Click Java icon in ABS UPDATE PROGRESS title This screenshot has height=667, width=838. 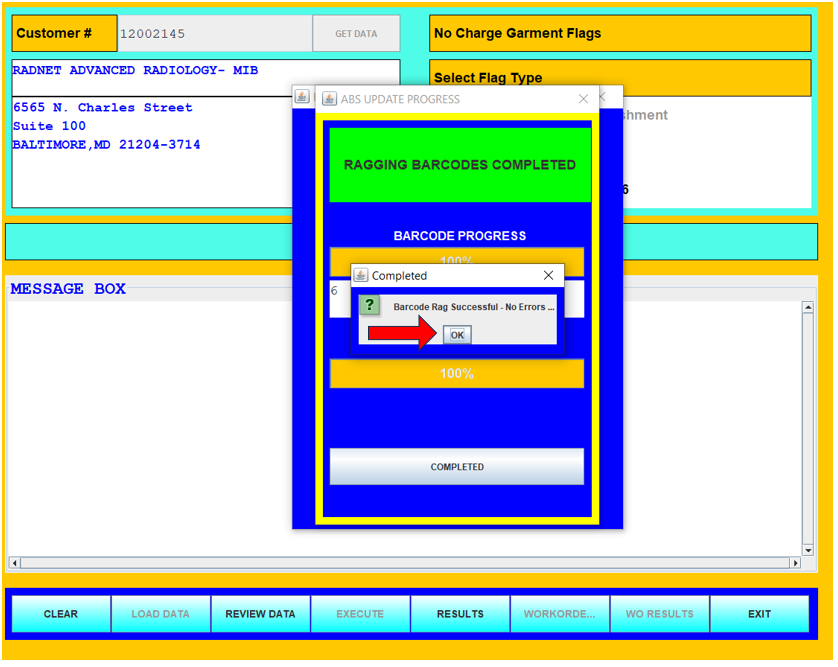[331, 99]
